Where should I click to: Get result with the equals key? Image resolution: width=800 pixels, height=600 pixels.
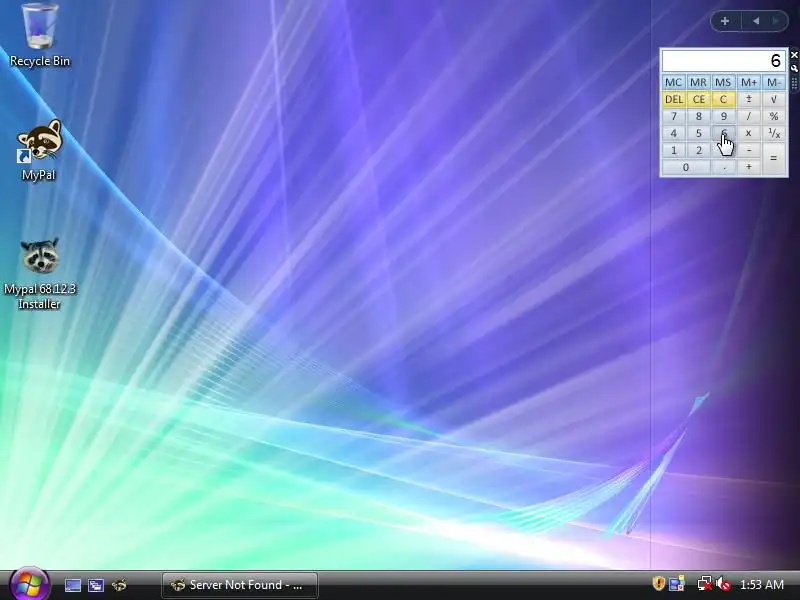tap(773, 159)
